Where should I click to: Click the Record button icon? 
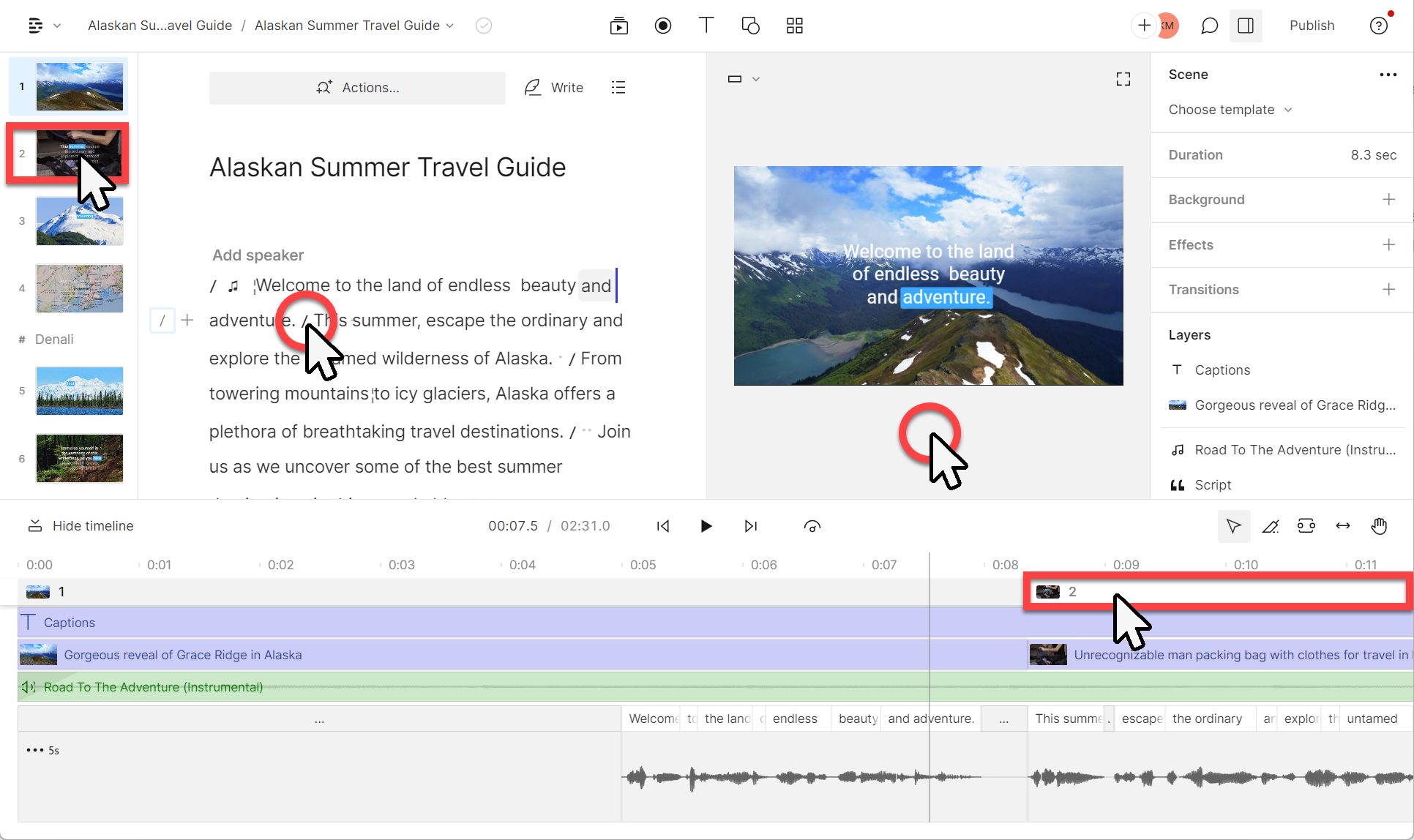pyautogui.click(x=662, y=26)
